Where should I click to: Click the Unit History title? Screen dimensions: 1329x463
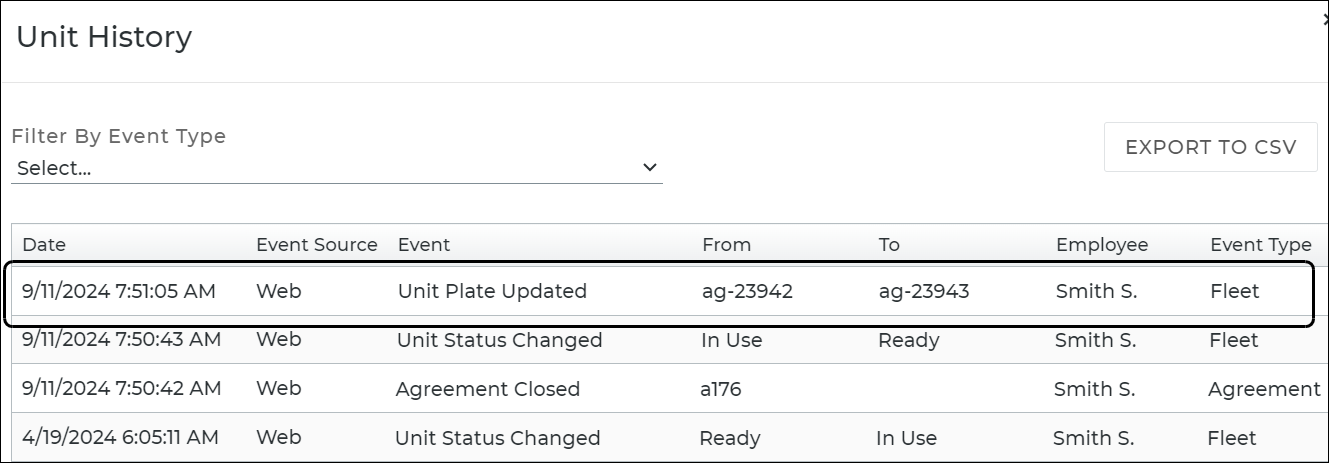(x=104, y=38)
